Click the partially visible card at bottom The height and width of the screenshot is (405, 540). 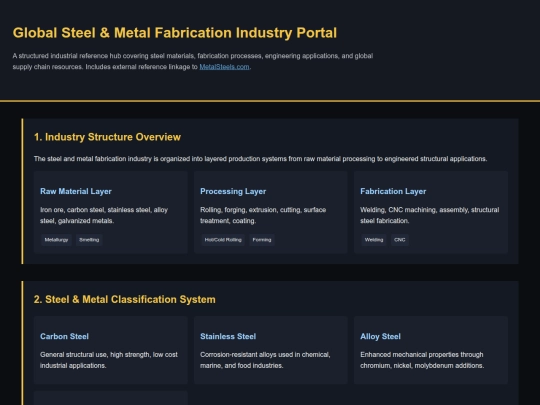[111, 398]
